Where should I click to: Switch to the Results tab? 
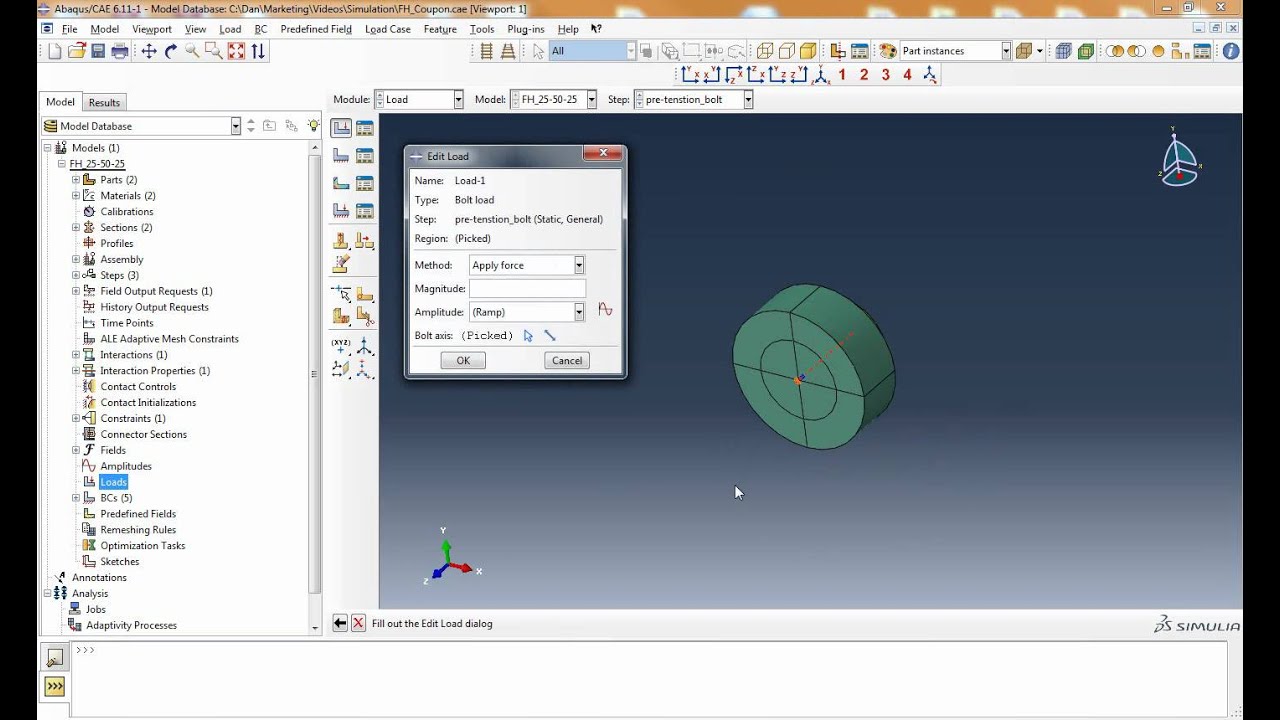tap(104, 102)
